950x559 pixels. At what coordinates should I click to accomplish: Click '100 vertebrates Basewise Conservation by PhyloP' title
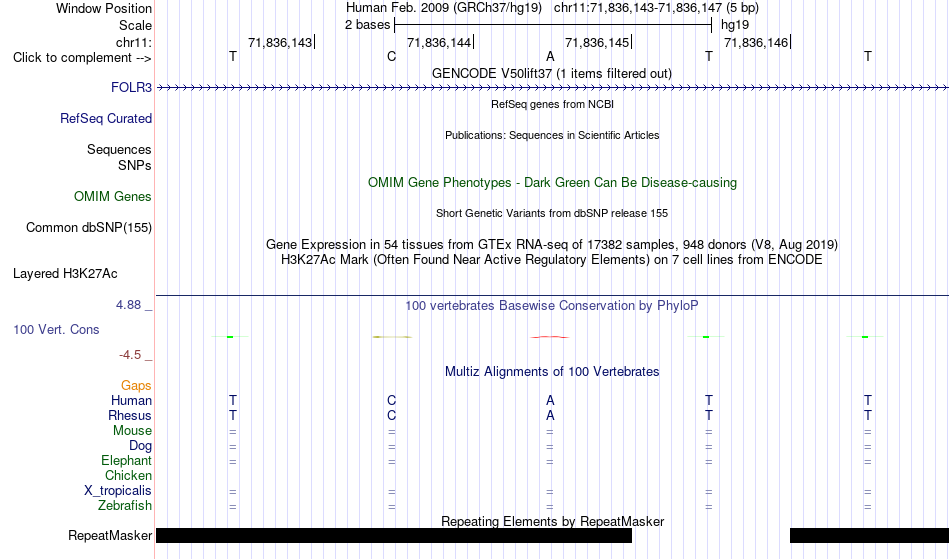[x=551, y=305]
